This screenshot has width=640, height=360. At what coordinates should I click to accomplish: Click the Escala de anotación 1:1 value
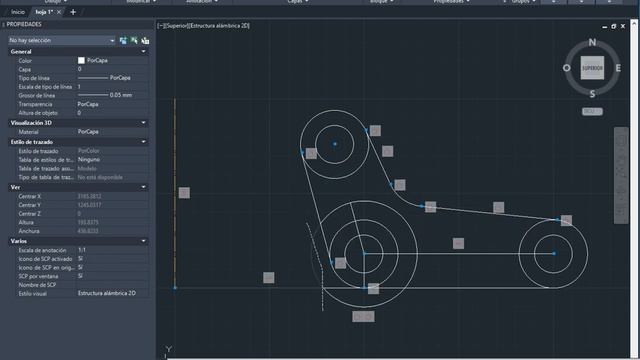pyautogui.click(x=112, y=250)
